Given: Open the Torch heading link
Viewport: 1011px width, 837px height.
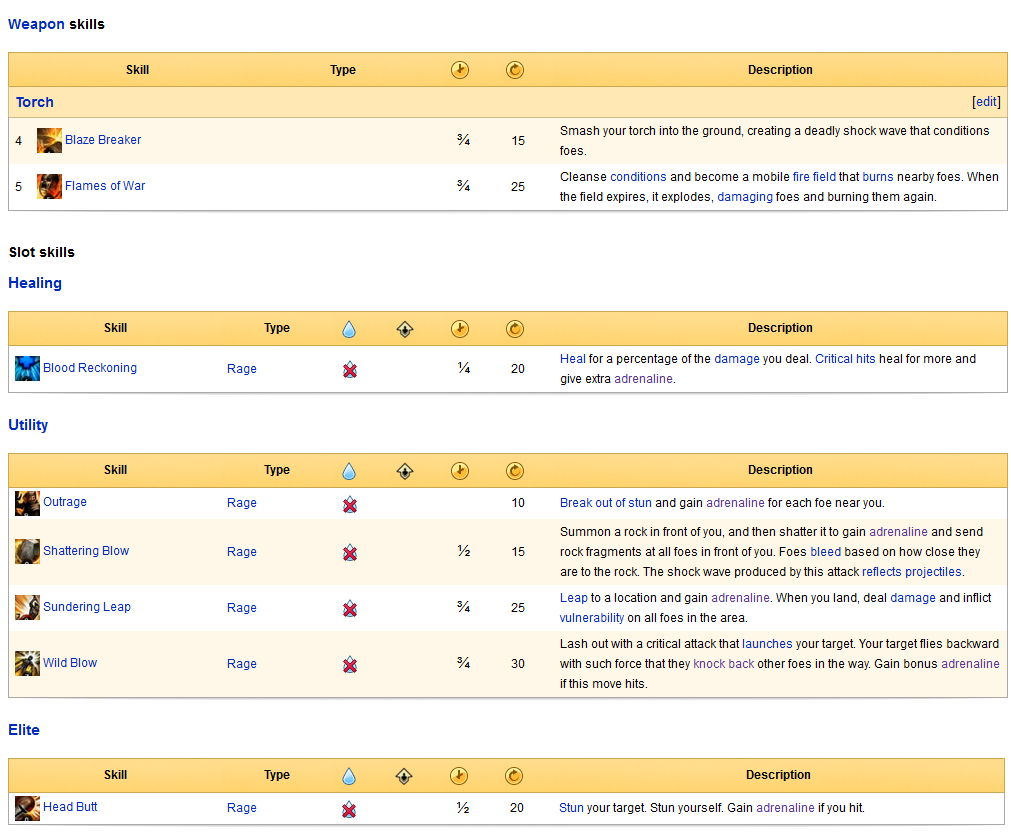Looking at the screenshot, I should click(35, 102).
